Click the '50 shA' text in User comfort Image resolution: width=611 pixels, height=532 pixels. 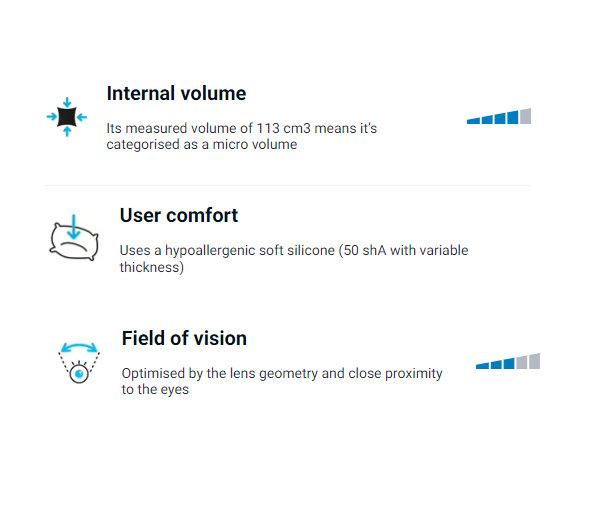point(355,251)
